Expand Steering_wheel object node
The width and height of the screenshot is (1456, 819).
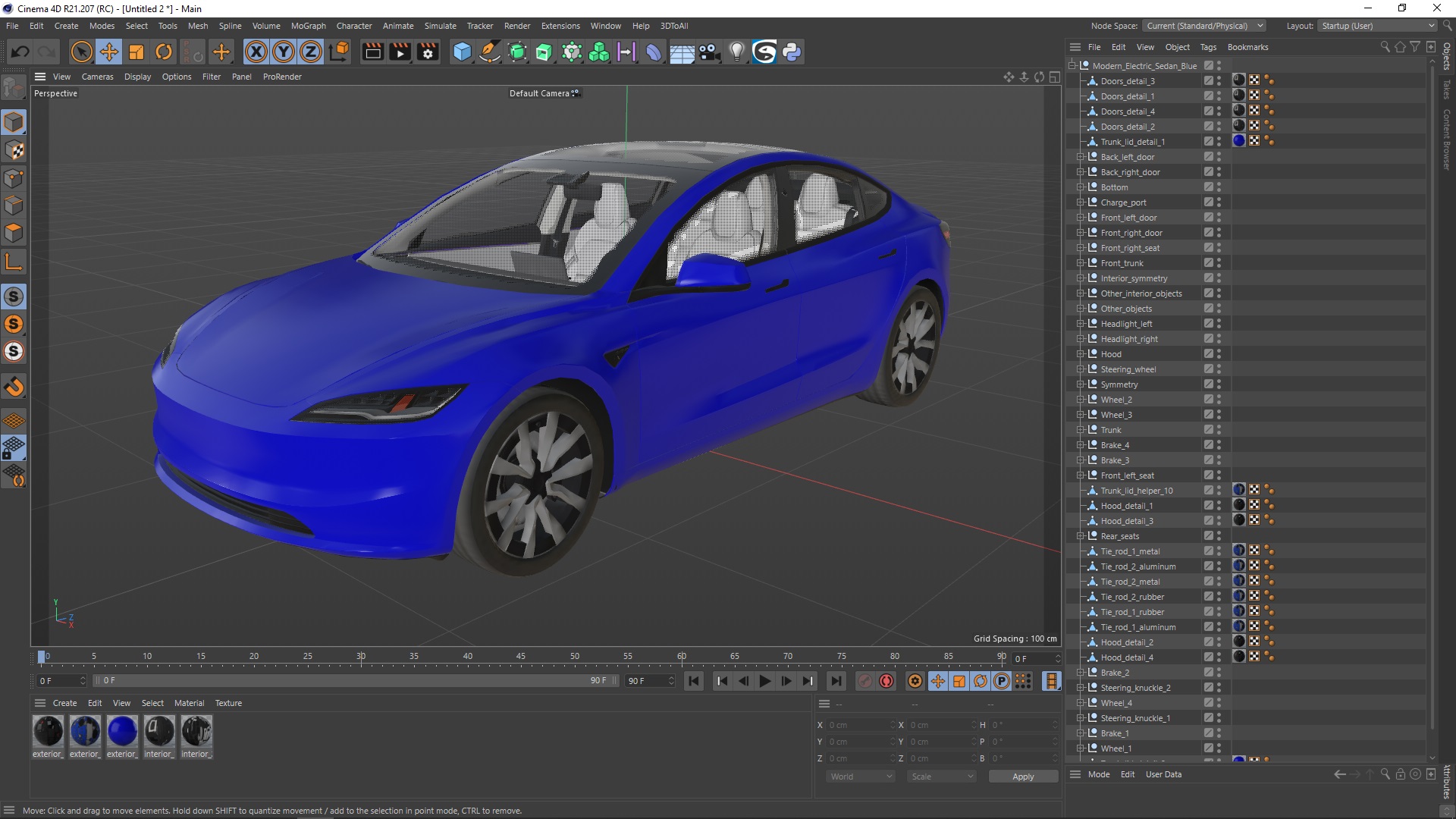(1081, 369)
